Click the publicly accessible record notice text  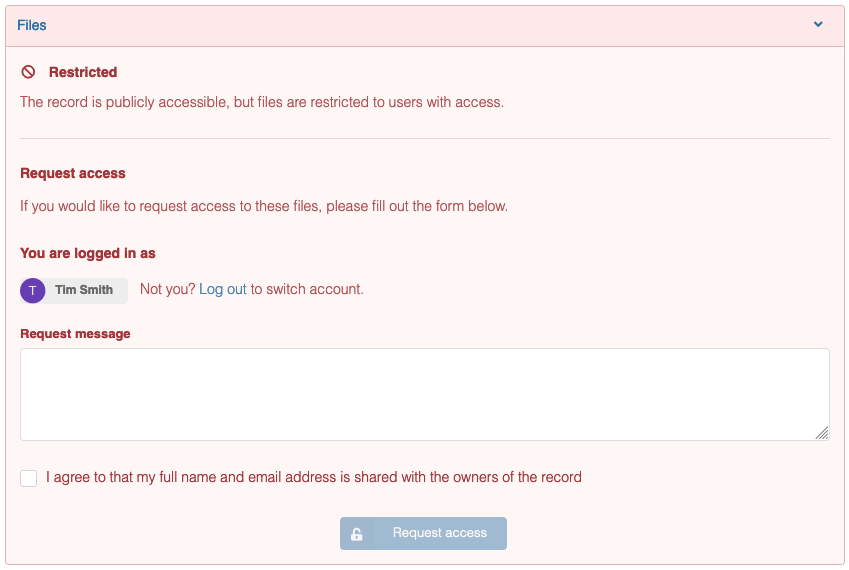coord(262,102)
